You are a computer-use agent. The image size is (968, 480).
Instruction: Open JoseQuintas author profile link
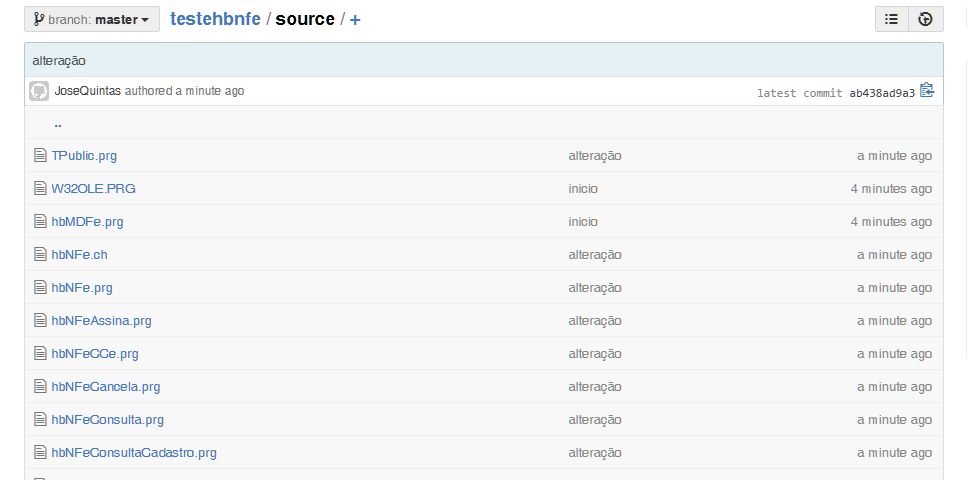[88, 91]
